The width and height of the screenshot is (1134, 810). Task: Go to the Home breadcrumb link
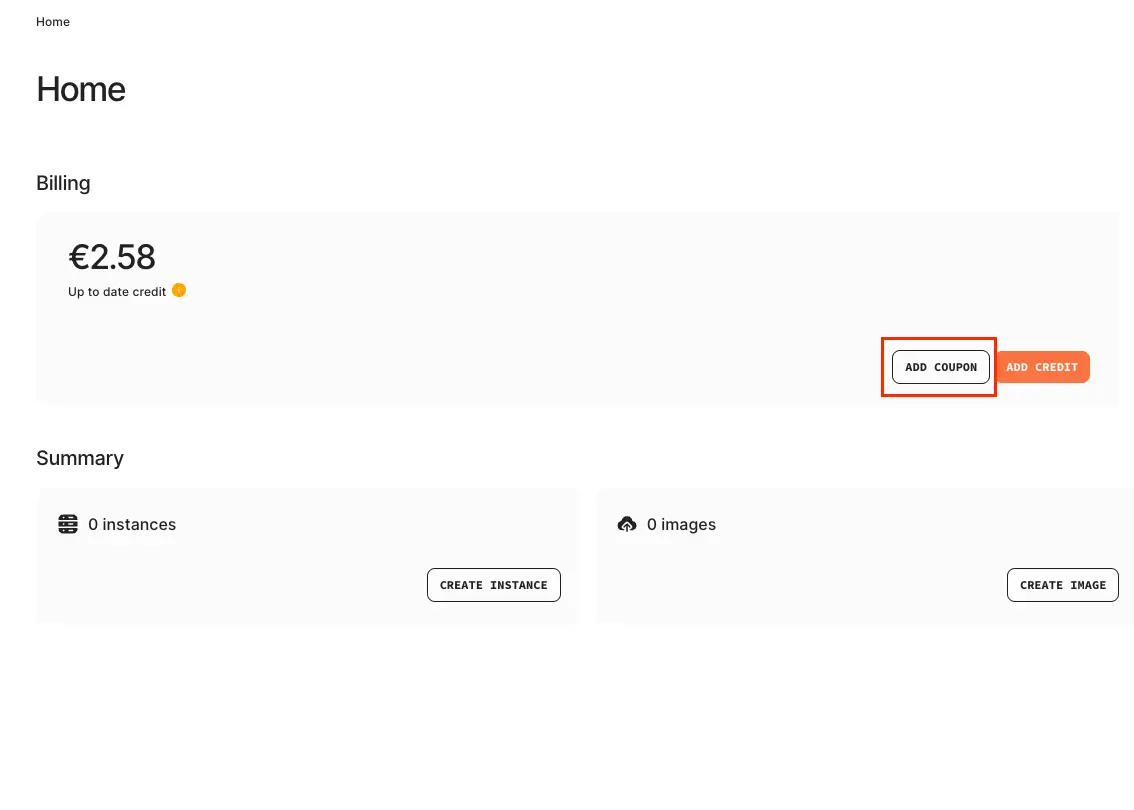click(53, 22)
